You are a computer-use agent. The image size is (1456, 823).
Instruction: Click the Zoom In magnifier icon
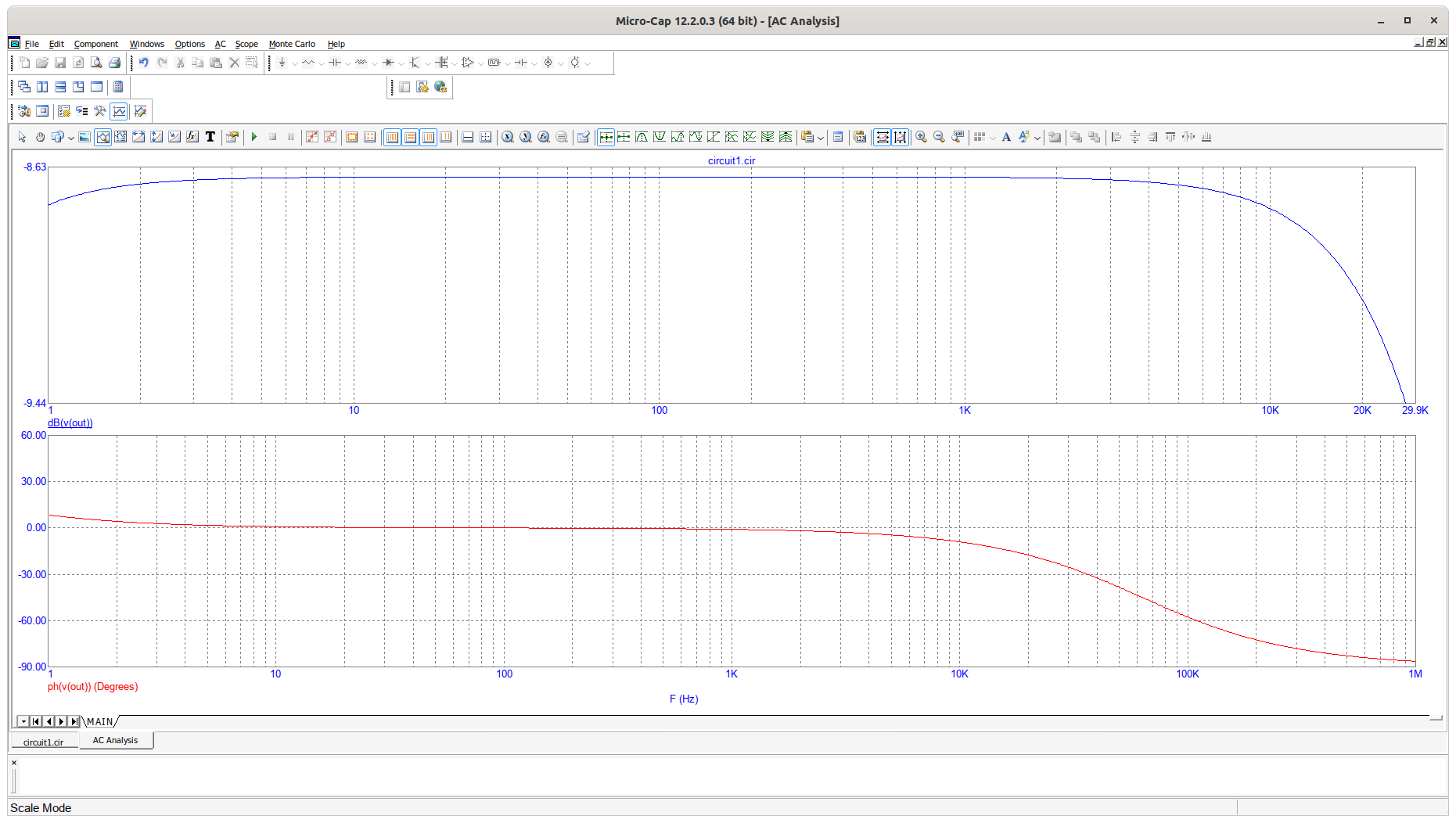[922, 137]
